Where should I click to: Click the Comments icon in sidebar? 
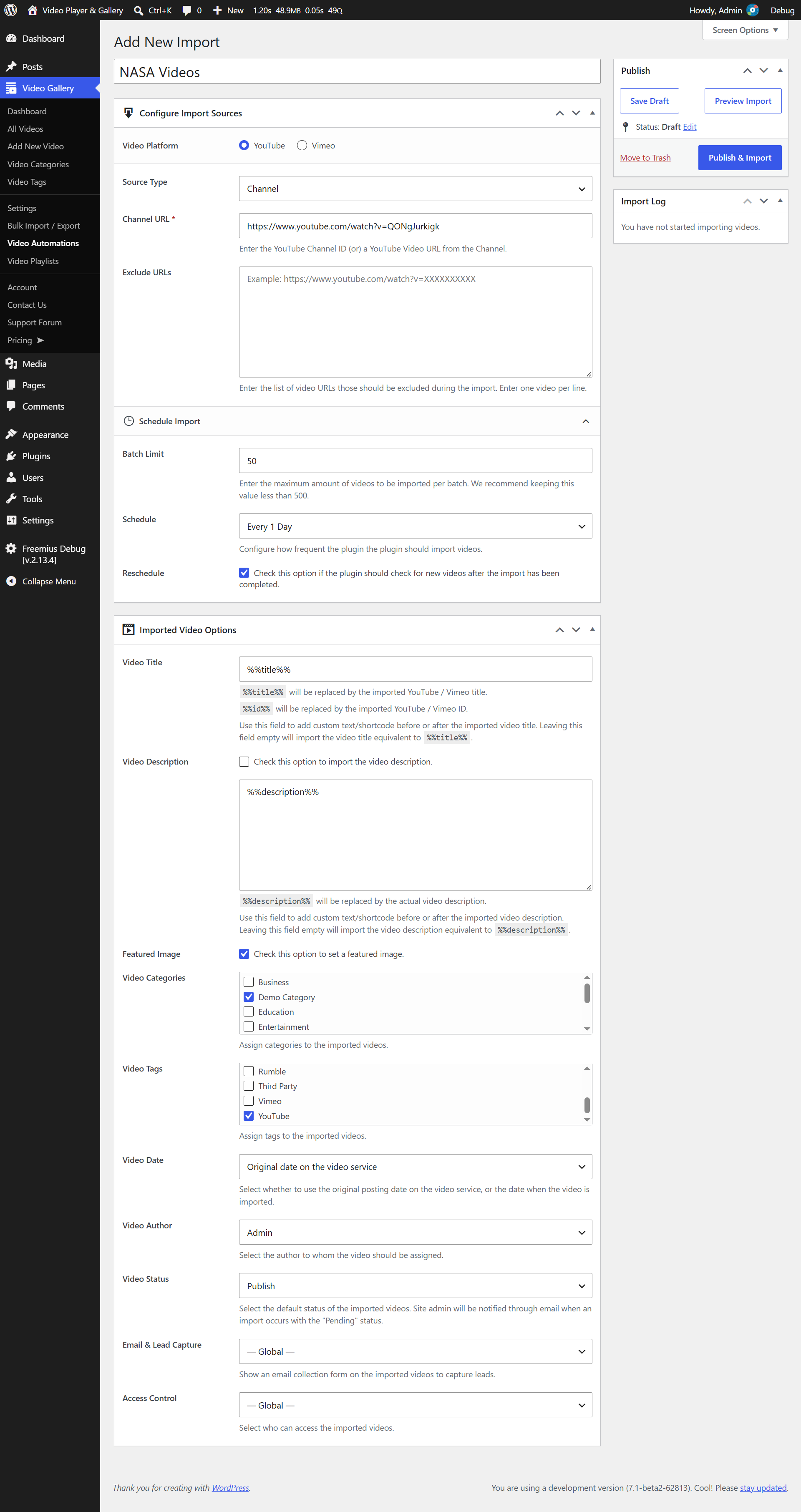11,406
